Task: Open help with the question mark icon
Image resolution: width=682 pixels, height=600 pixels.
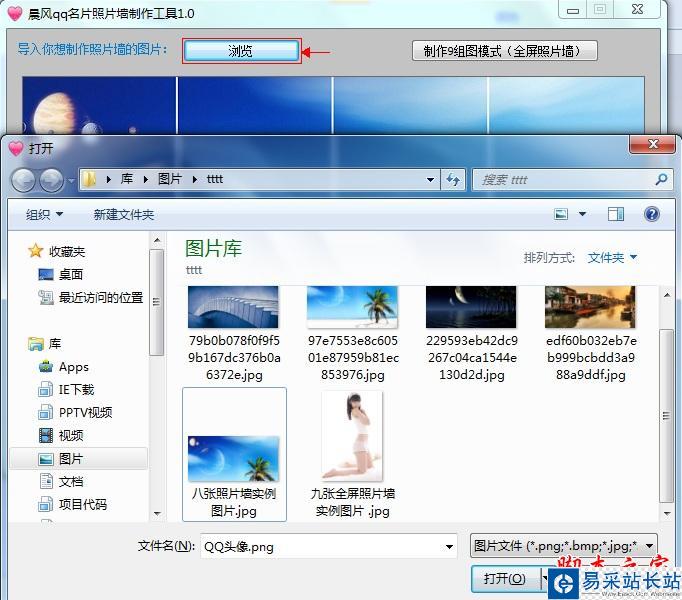Action: pos(652,214)
